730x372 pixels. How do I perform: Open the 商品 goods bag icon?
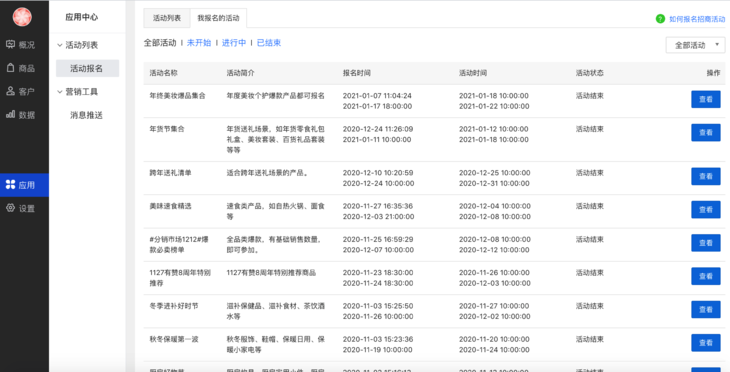coord(10,68)
